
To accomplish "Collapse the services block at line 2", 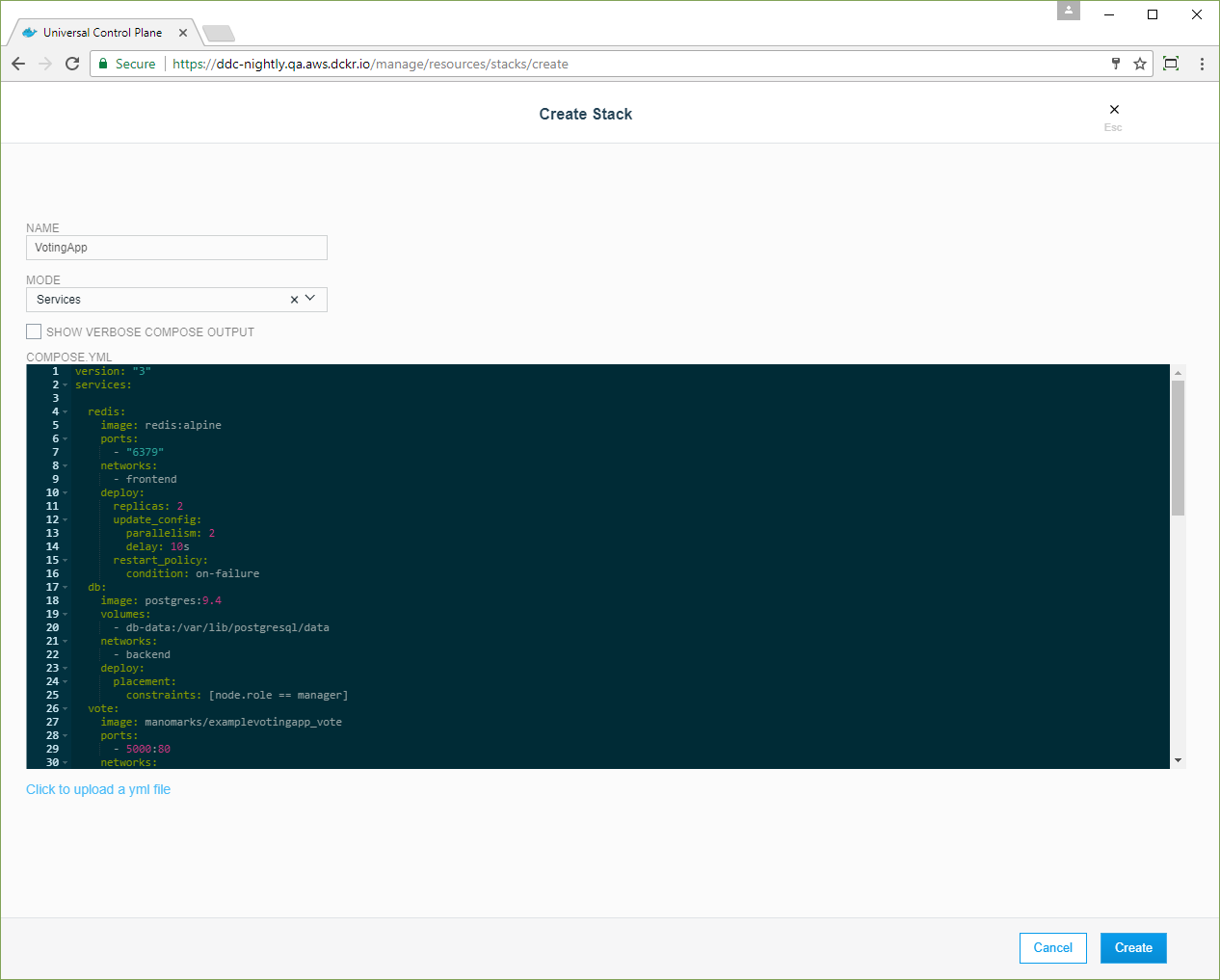I will (x=66, y=385).
